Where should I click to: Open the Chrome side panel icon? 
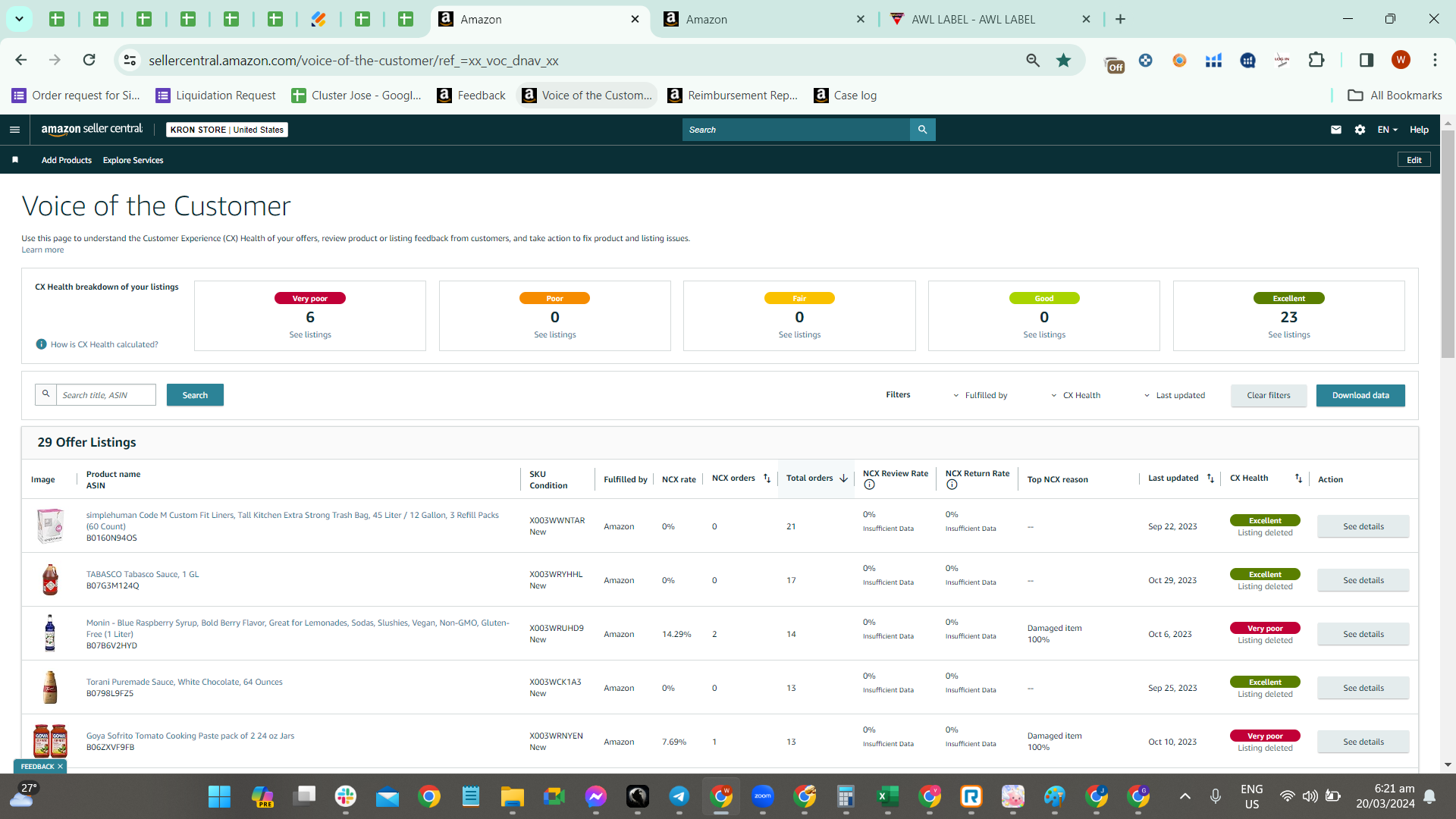pos(1367,60)
